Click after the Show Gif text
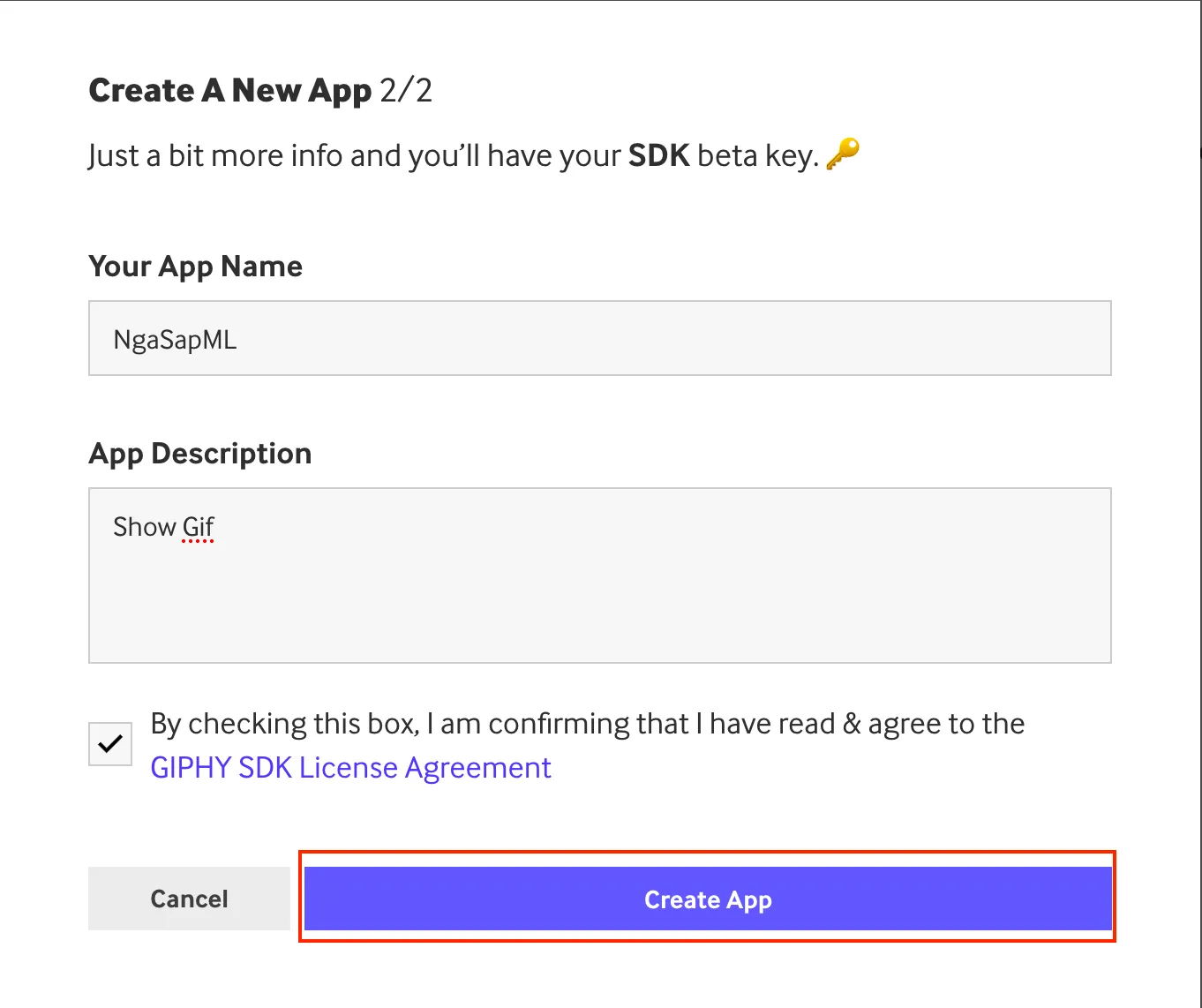The image size is (1202, 1008). (x=221, y=526)
